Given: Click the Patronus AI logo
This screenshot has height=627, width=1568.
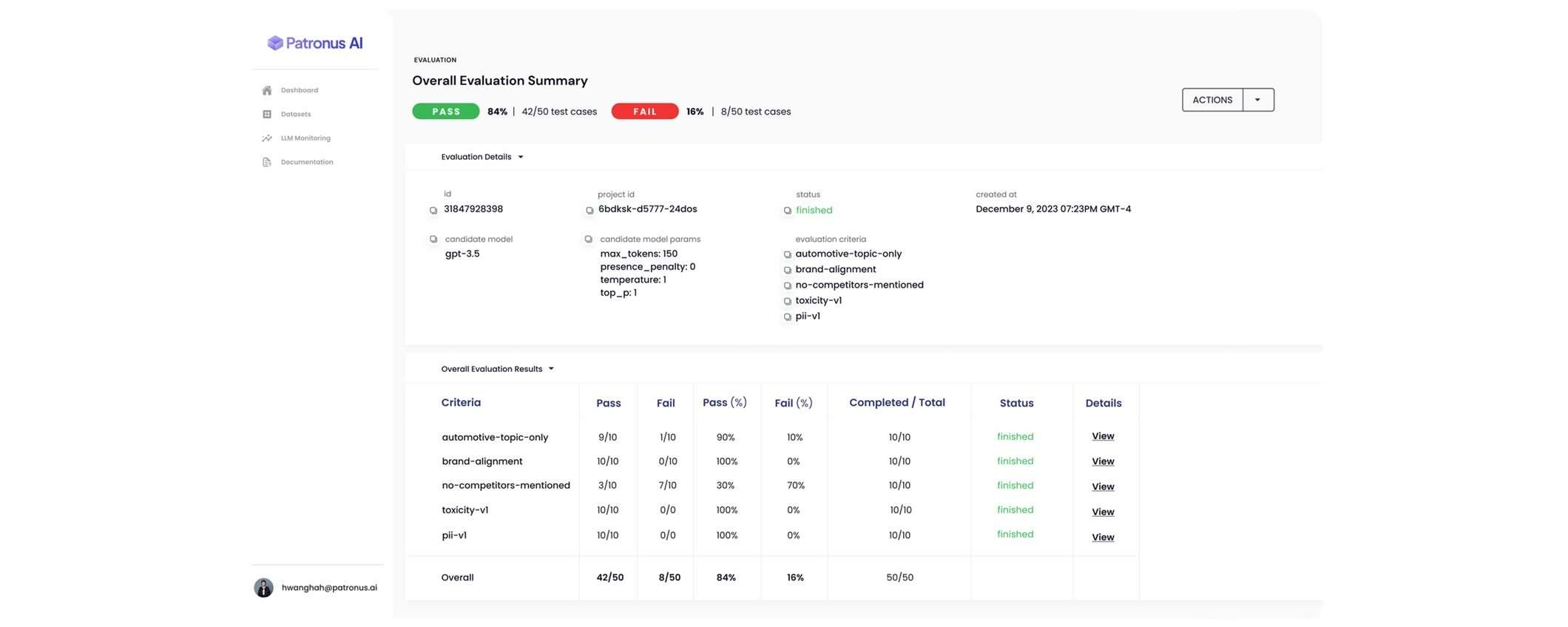Looking at the screenshot, I should (x=315, y=43).
